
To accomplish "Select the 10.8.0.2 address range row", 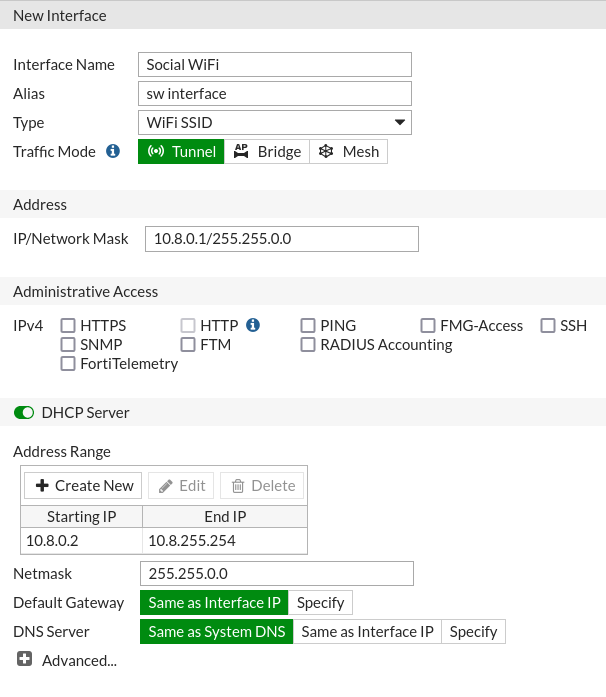I will [82, 541].
